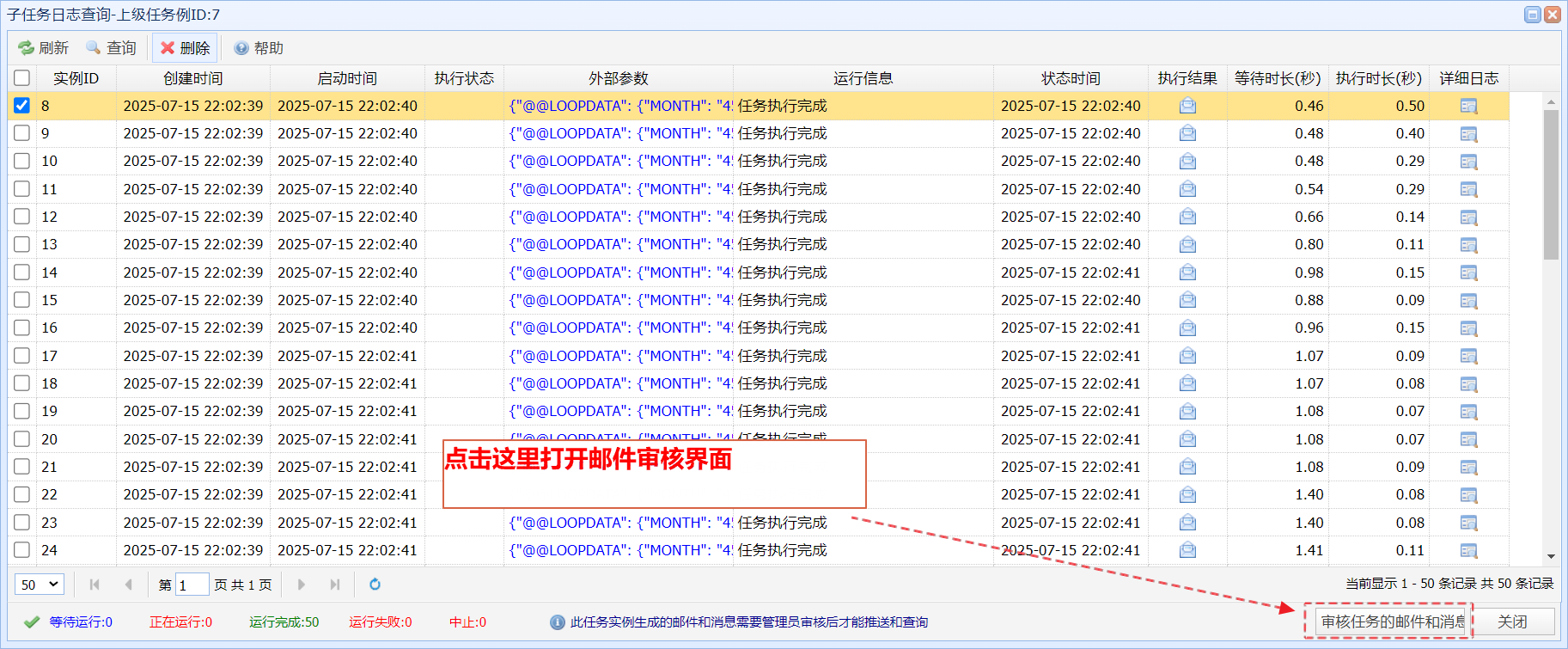Check the checkbox for instance 12

pos(22,217)
